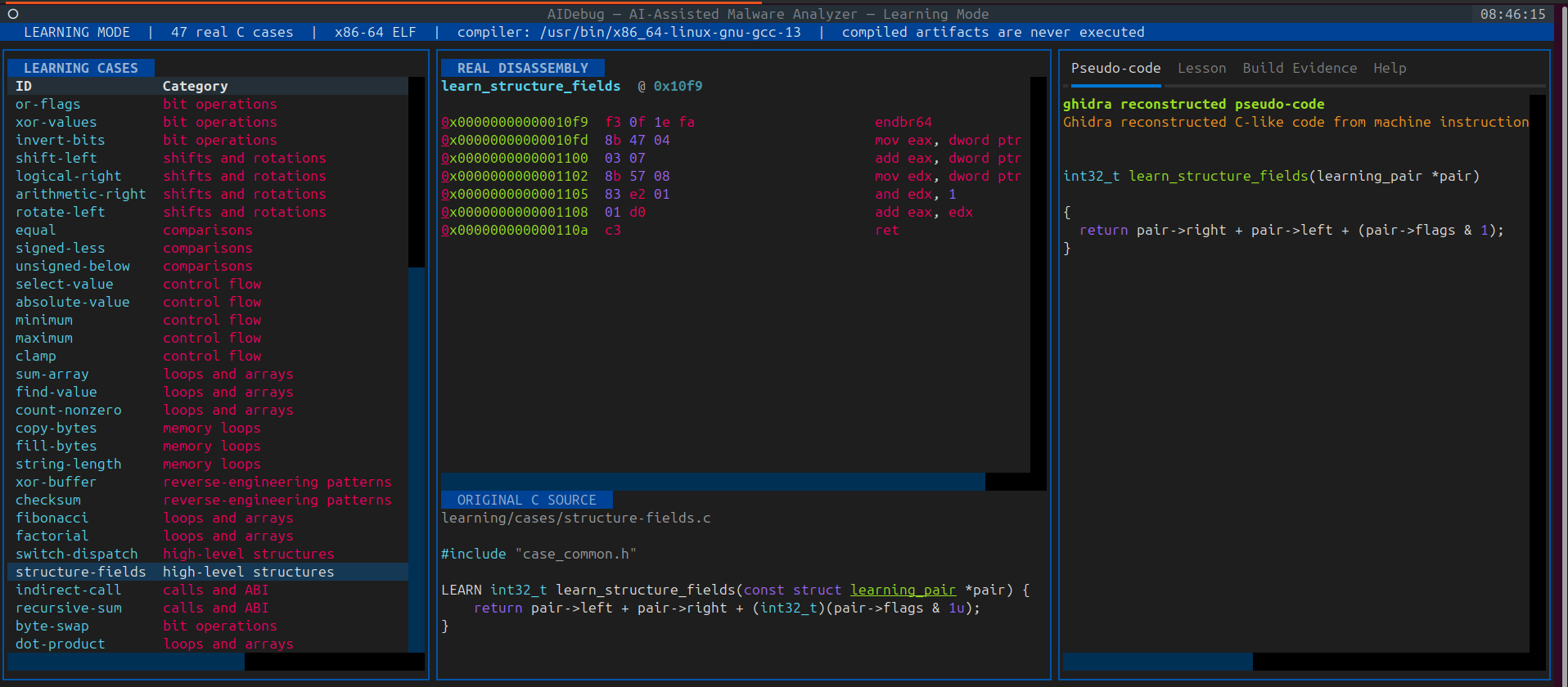Screen dimensions: 1568x687
Task: Select the string-length case
Action: [208, 464]
